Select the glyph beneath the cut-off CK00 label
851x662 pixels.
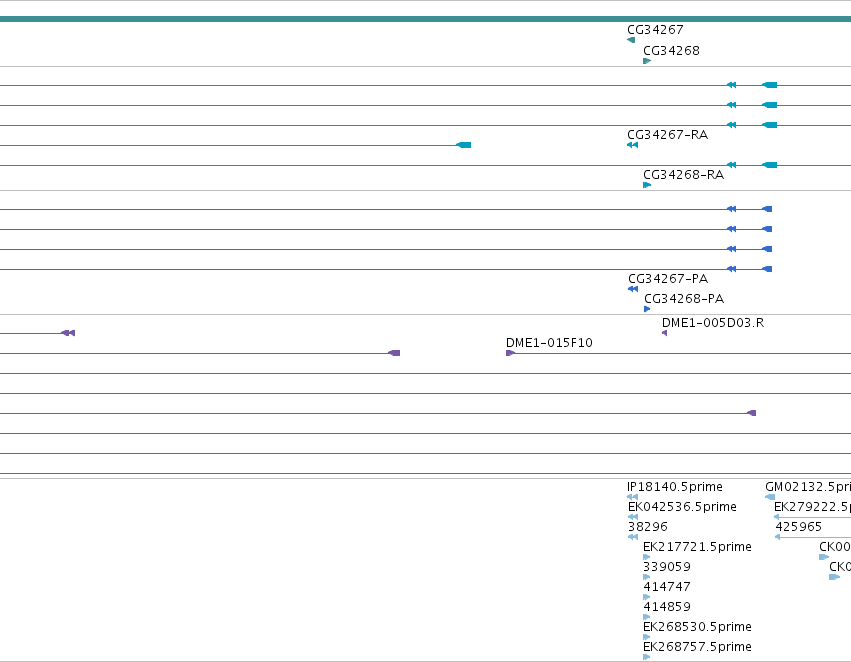(x=824, y=557)
